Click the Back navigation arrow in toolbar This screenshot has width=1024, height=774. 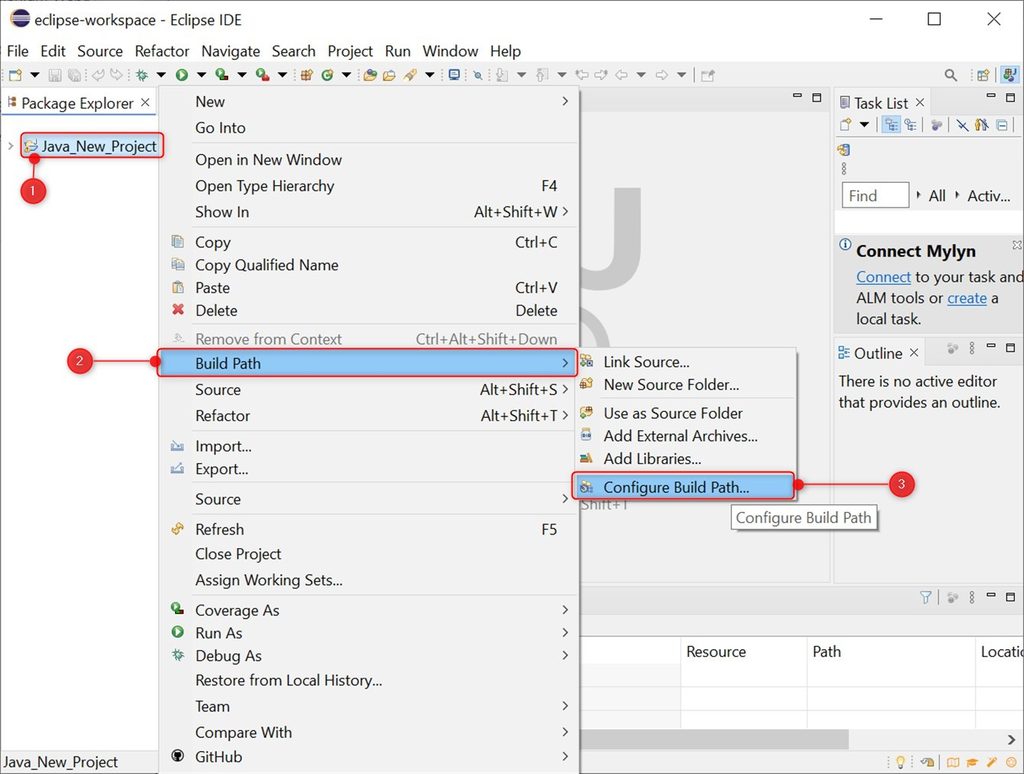point(621,75)
